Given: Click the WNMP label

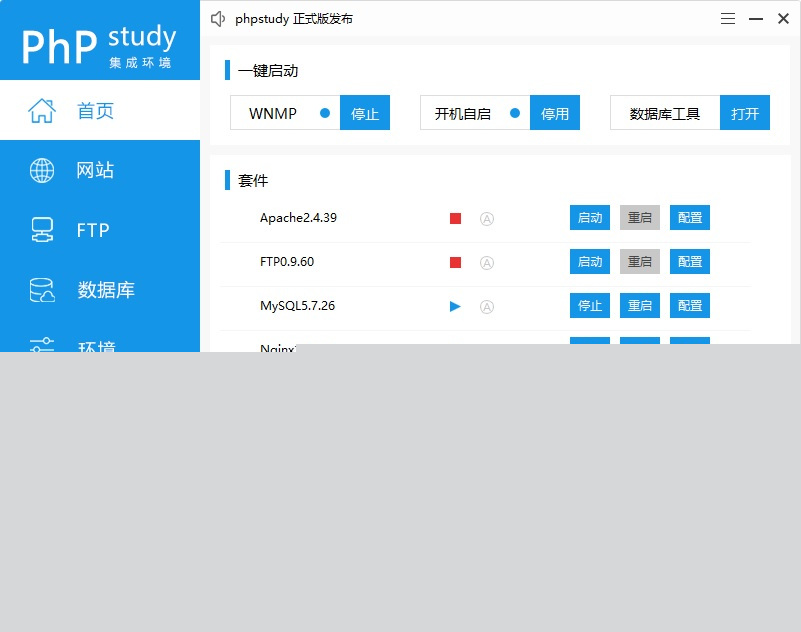Looking at the screenshot, I should click(272, 113).
